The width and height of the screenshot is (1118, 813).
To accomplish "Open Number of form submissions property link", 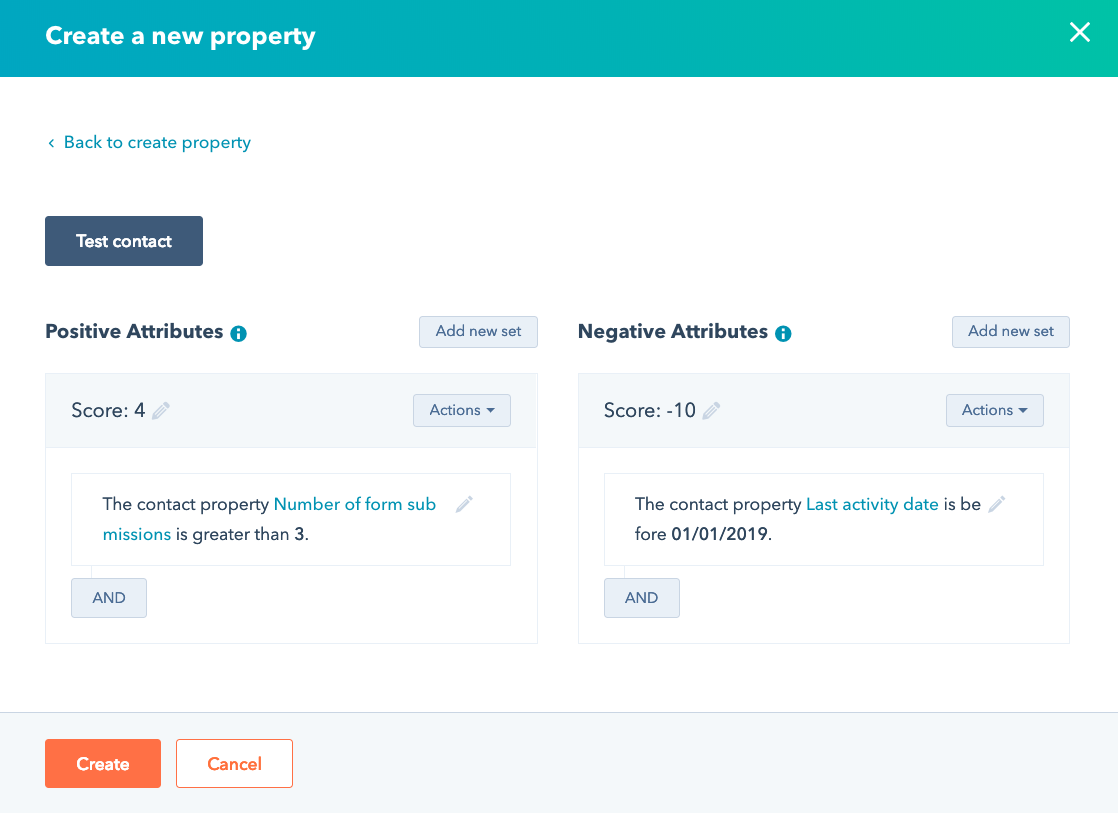I will click(x=354, y=505).
